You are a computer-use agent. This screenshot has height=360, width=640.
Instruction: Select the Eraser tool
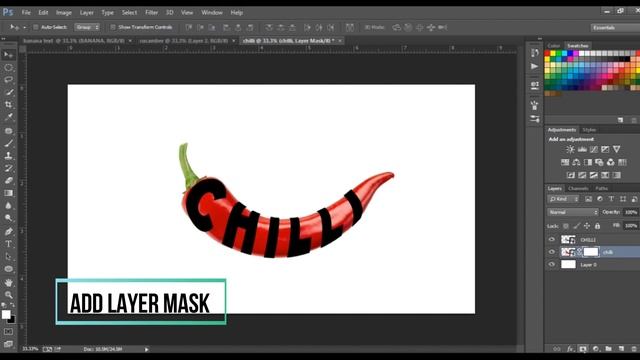tap(8, 180)
